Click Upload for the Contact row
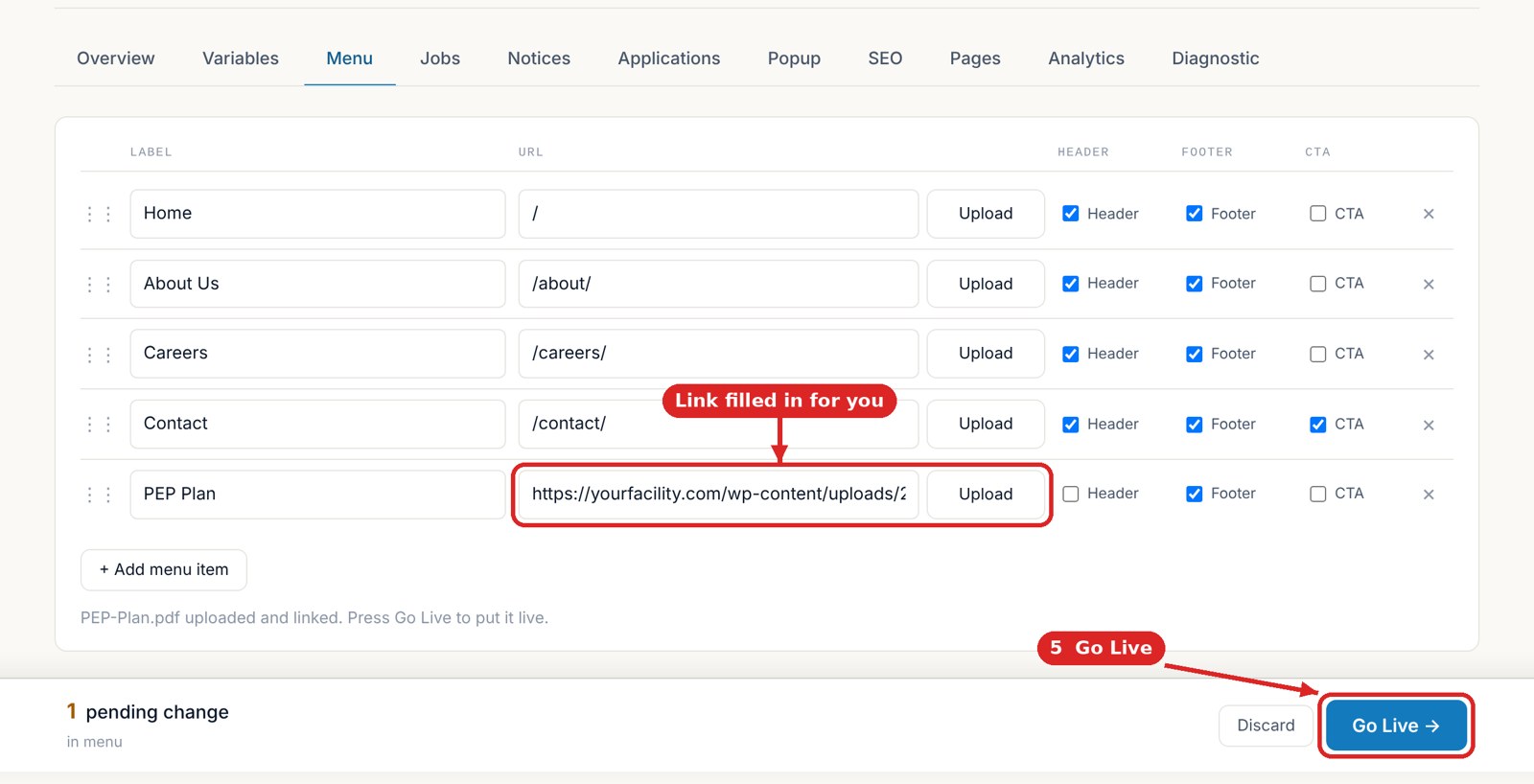This screenshot has width=1534, height=784. click(986, 424)
